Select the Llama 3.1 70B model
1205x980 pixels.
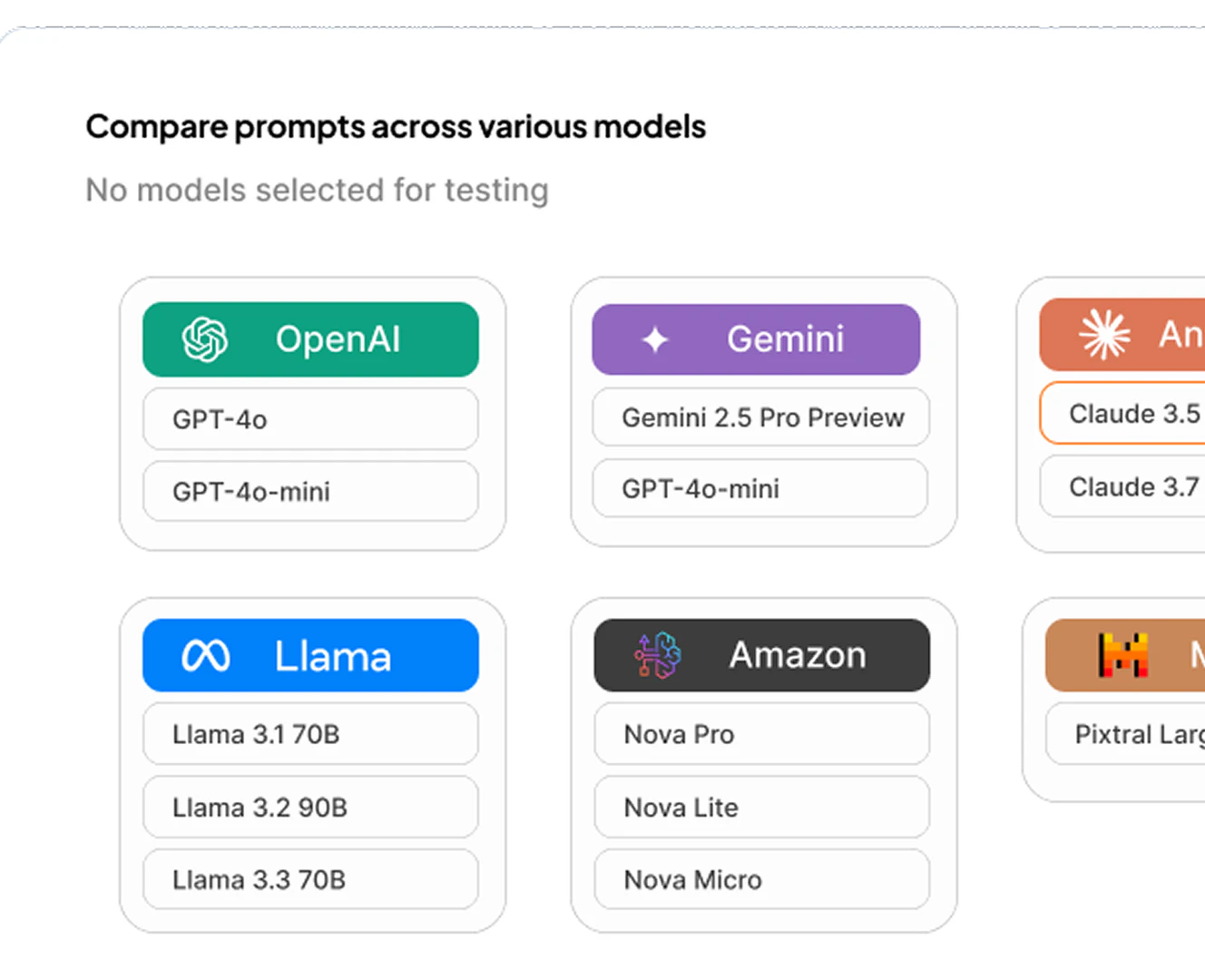310,734
